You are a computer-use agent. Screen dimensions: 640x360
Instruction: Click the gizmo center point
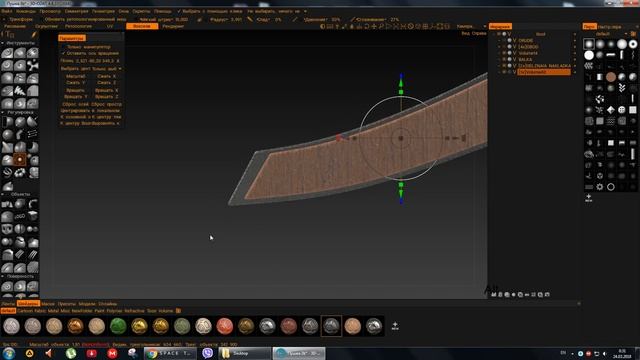point(401,138)
